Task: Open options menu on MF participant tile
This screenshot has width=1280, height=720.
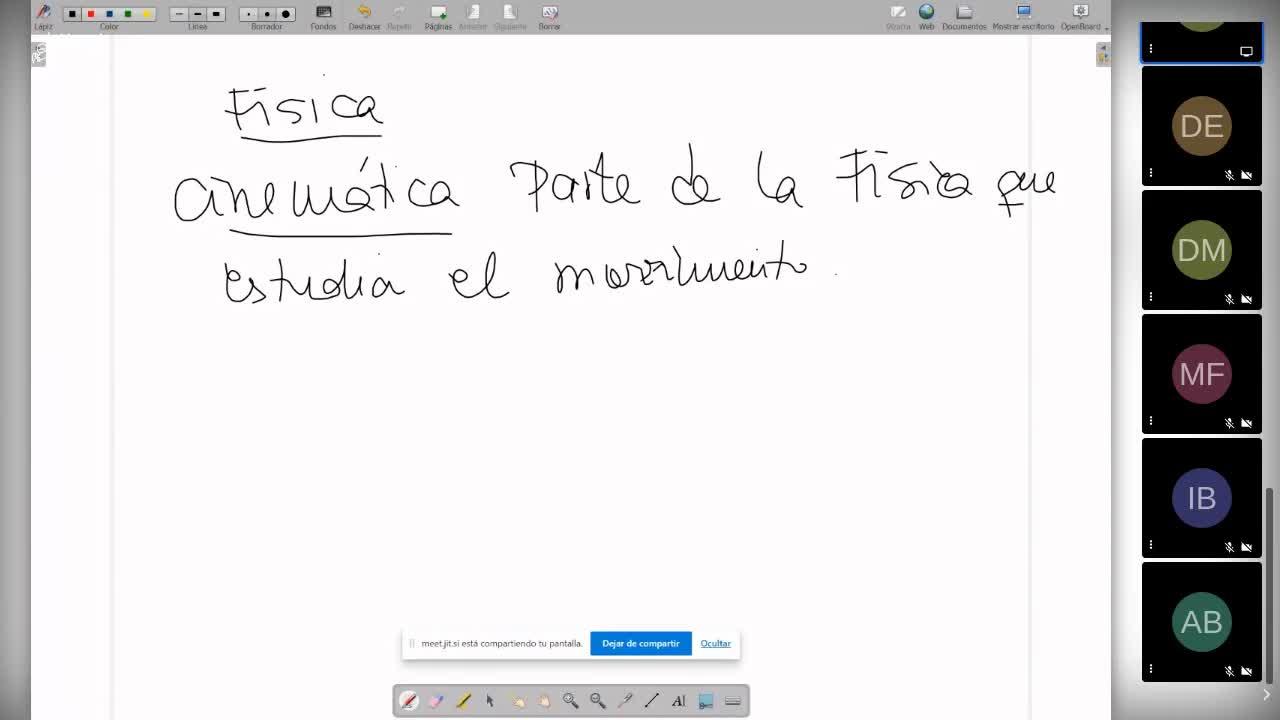Action: (1151, 421)
